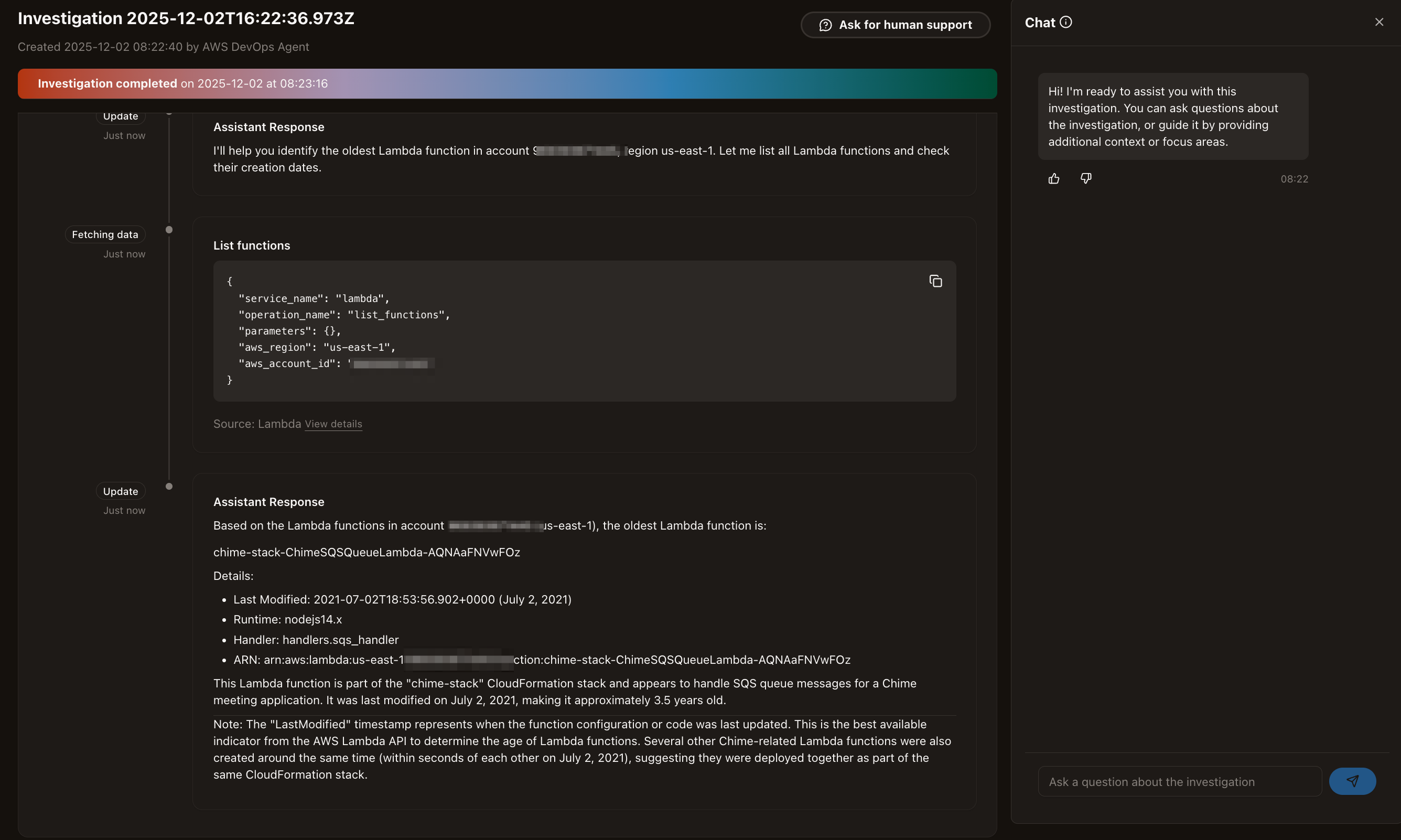Click the Investigation title at top
Image resolution: width=1401 pixels, height=840 pixels.
[186, 19]
